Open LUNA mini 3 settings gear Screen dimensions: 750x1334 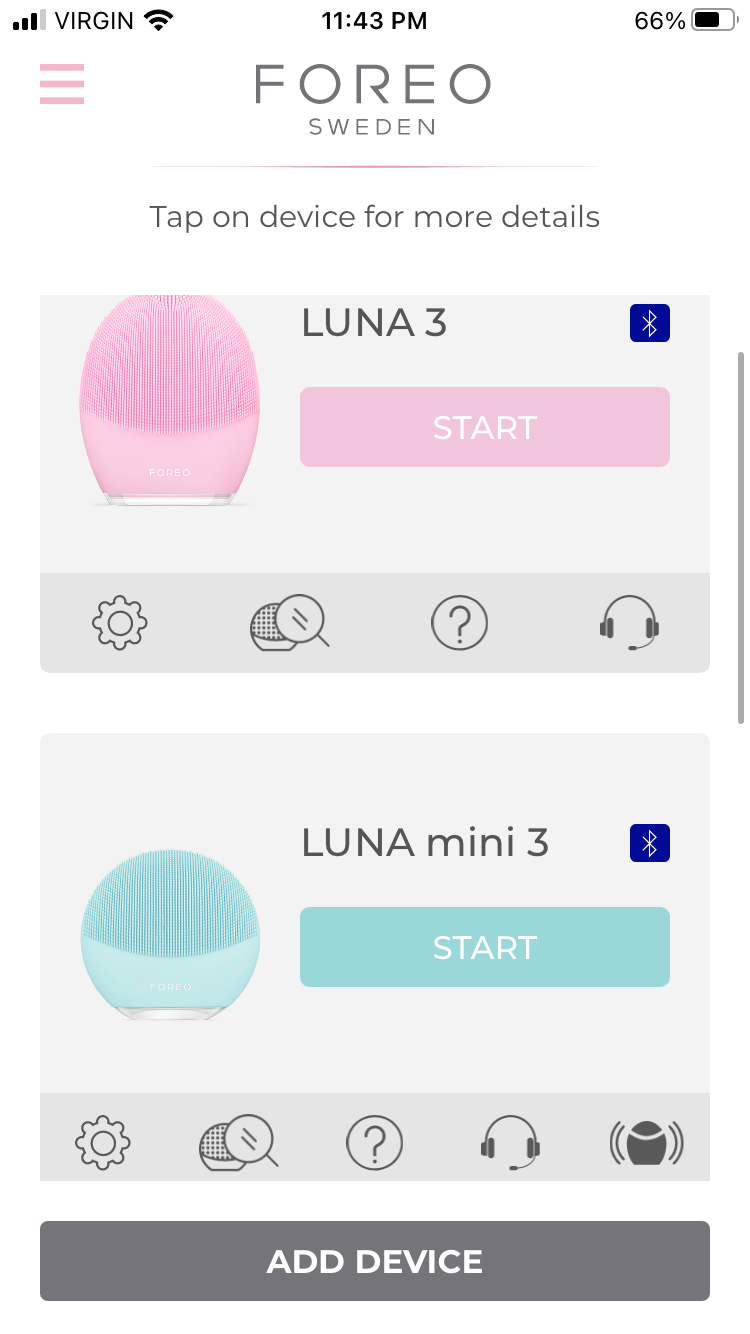click(103, 1141)
